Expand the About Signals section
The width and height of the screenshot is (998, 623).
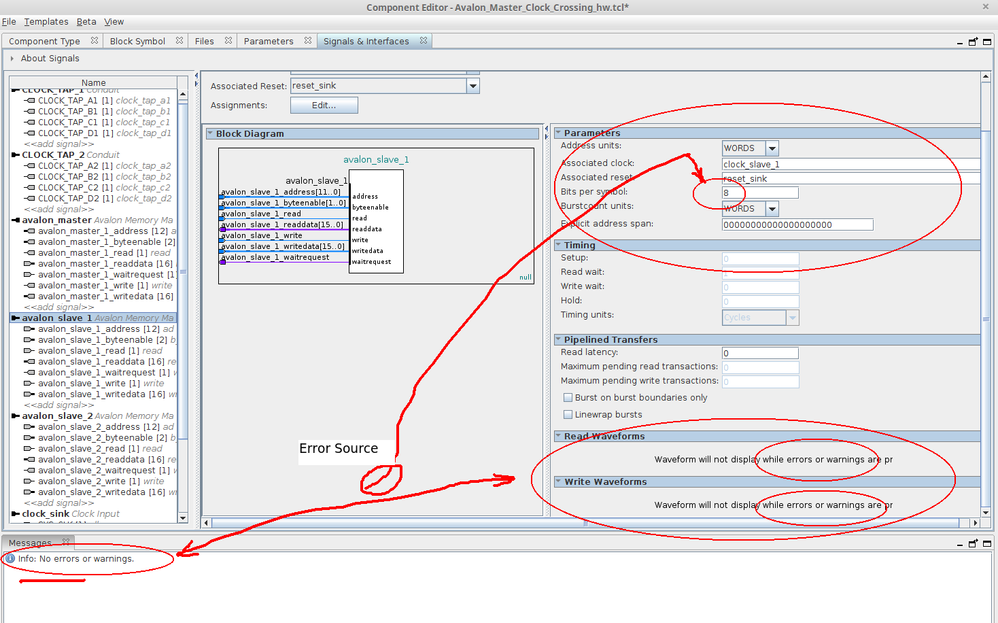click(12, 58)
